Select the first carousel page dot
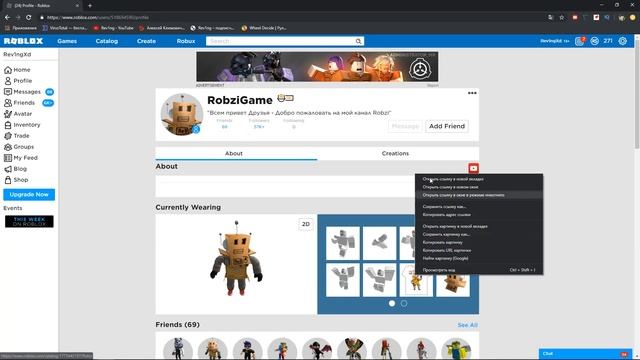Image resolution: width=640 pixels, height=360 pixels. 392,303
